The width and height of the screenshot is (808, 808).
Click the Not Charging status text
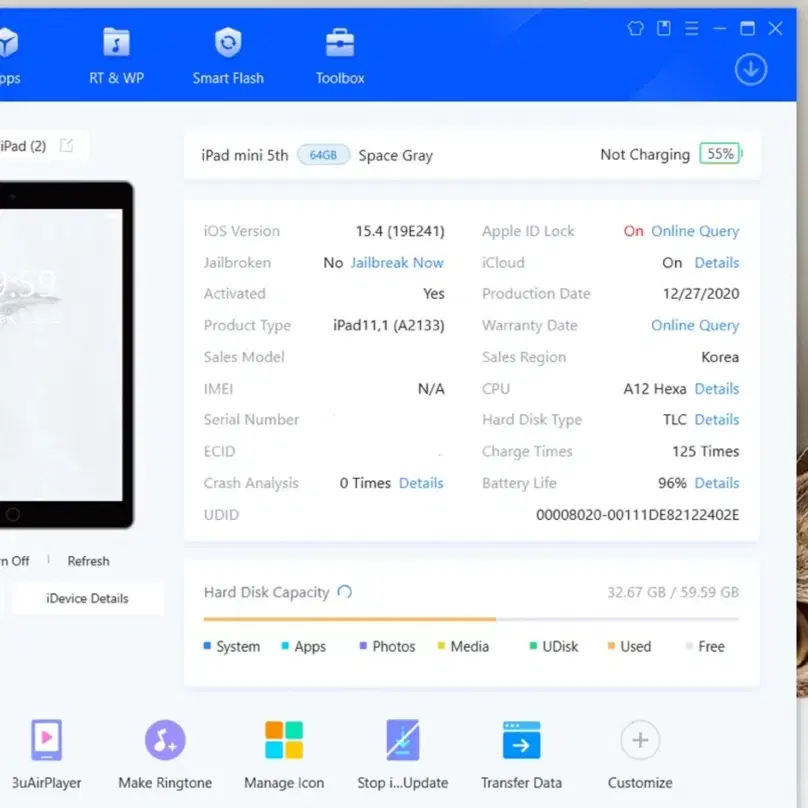(645, 155)
